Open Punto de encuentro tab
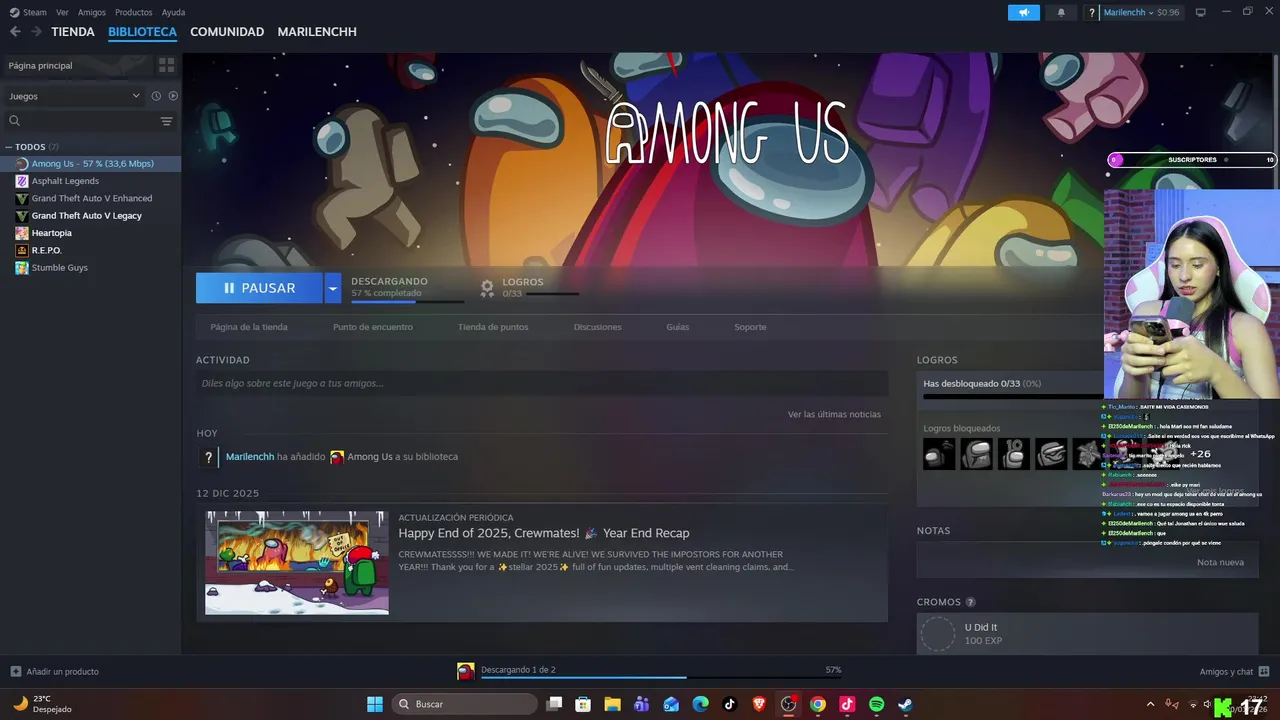Viewport: 1280px width, 720px height. pos(373,327)
